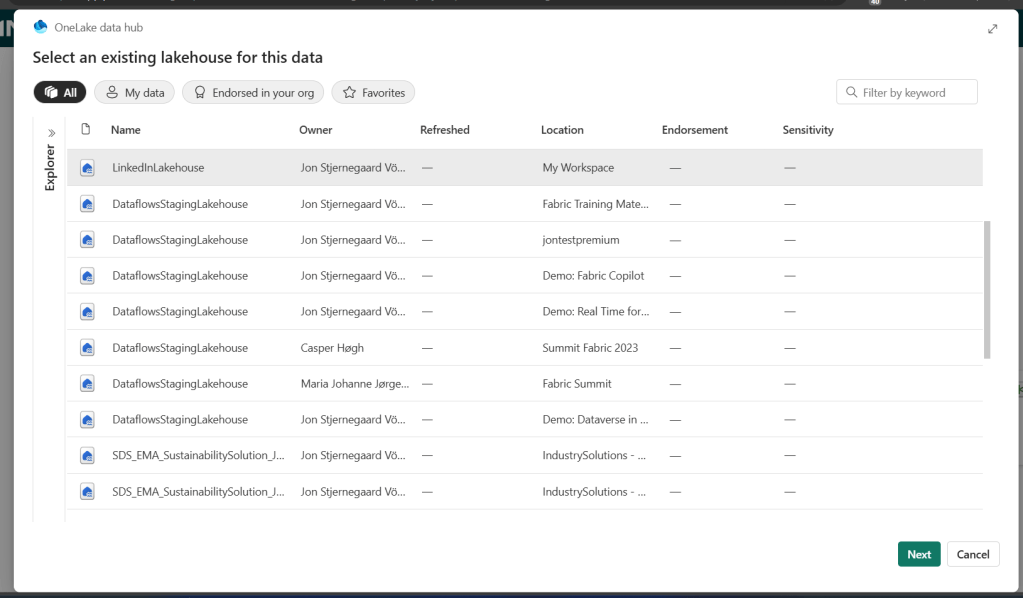Viewport: 1023px width, 598px height.
Task: Sort by the Location column header
Action: pos(562,130)
